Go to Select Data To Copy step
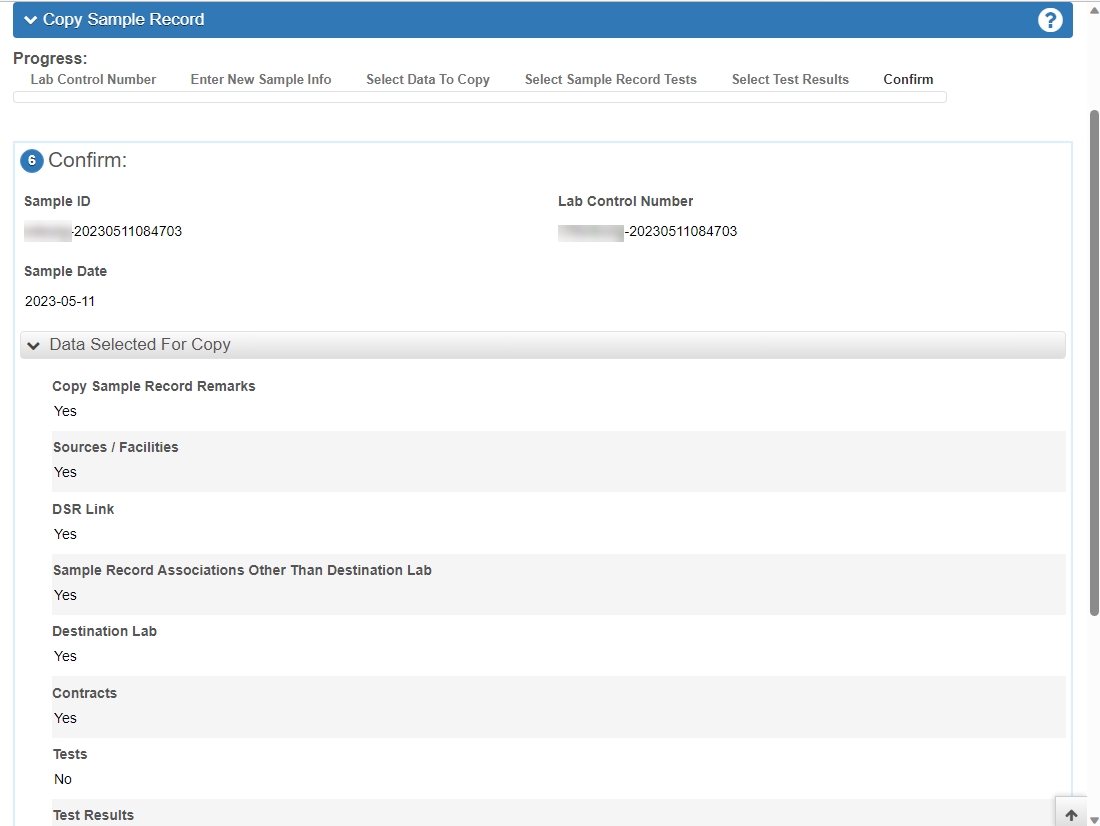This screenshot has height=826, width=1100. tap(428, 79)
